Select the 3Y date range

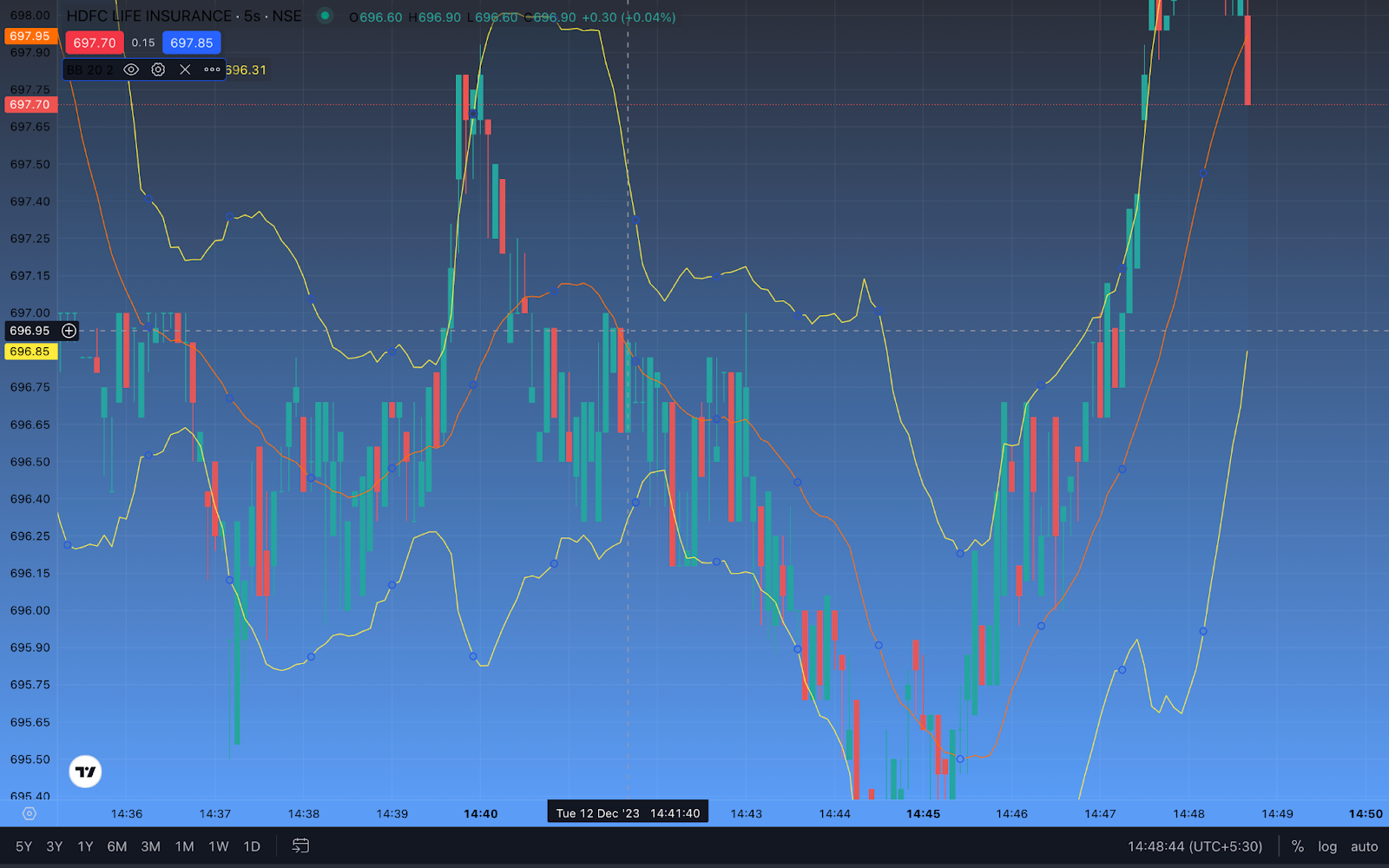point(54,846)
